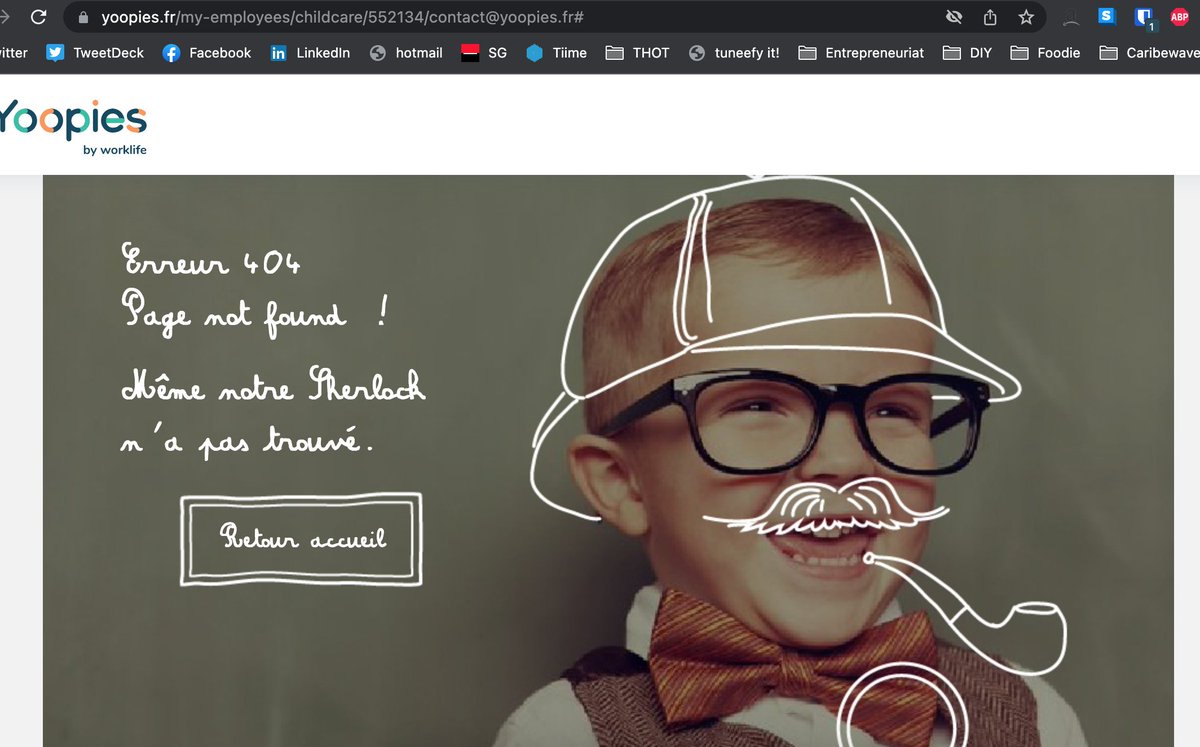The image size is (1200, 747).
Task: Click the share icon in the address bar
Action: point(990,17)
